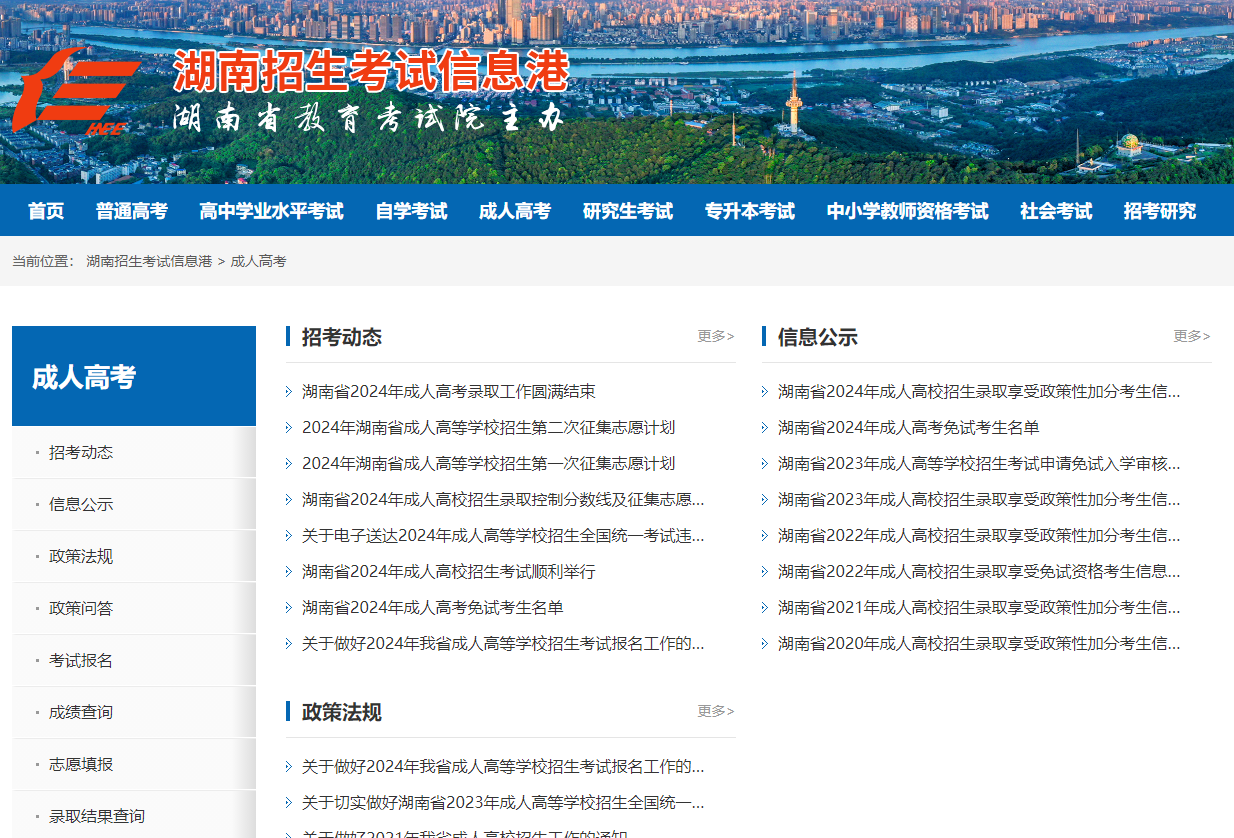
Task: Open 湖南省2024年成人高考录取工作圆满结束 article
Action: pyautogui.click(x=448, y=390)
